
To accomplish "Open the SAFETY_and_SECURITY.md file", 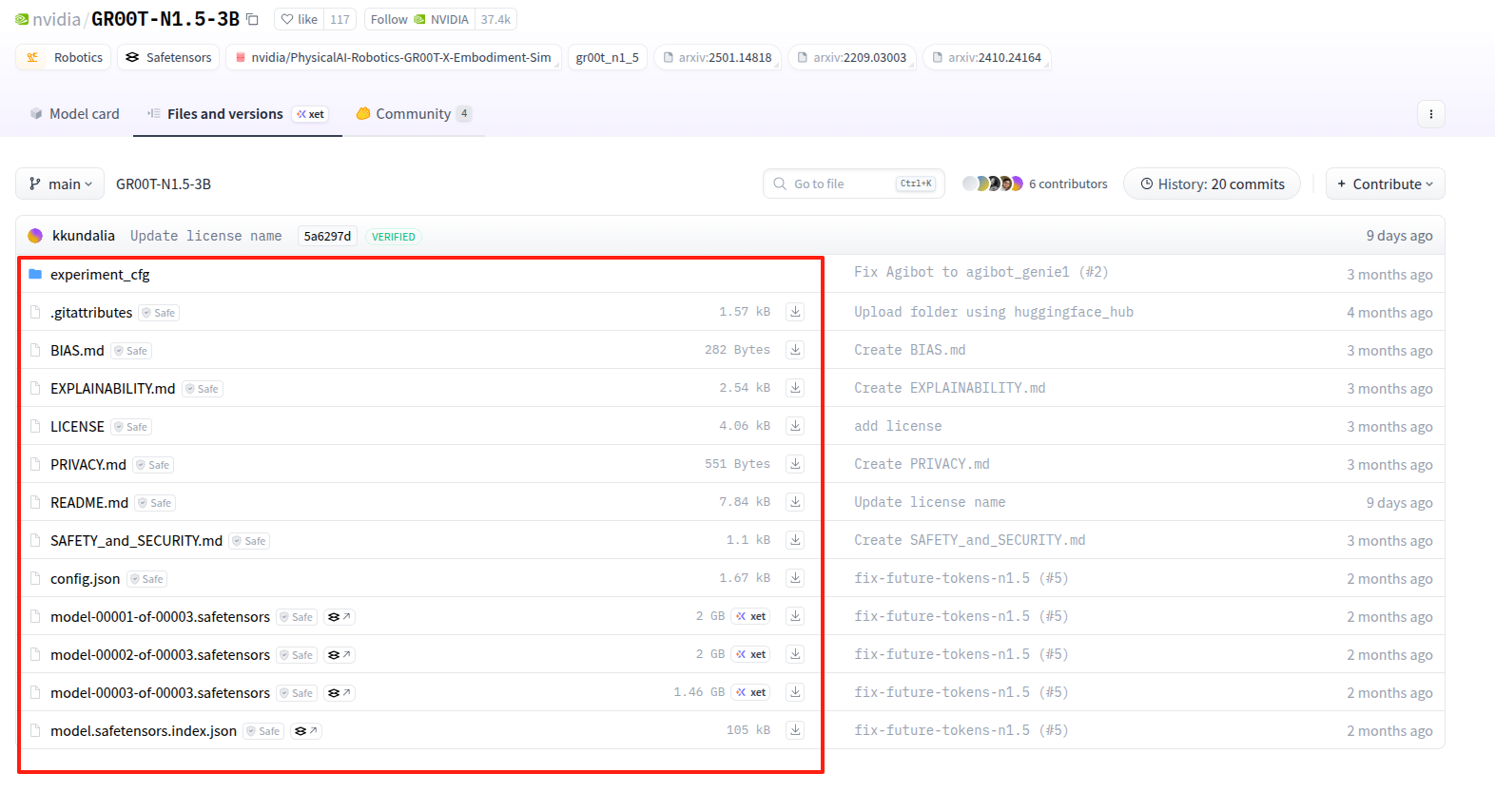I will [136, 540].
